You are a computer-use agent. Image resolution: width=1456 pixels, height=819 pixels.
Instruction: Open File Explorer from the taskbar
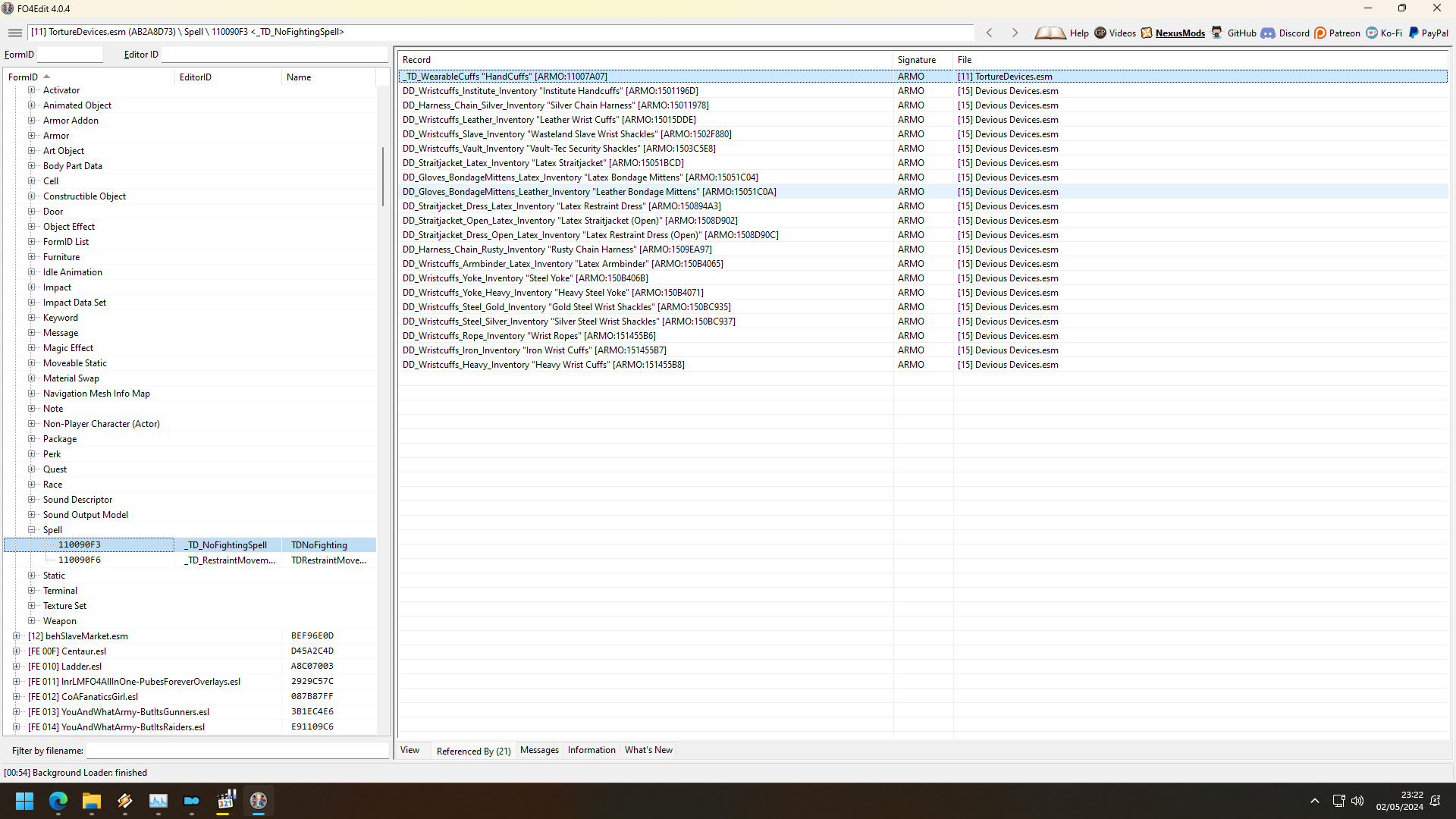(91, 801)
